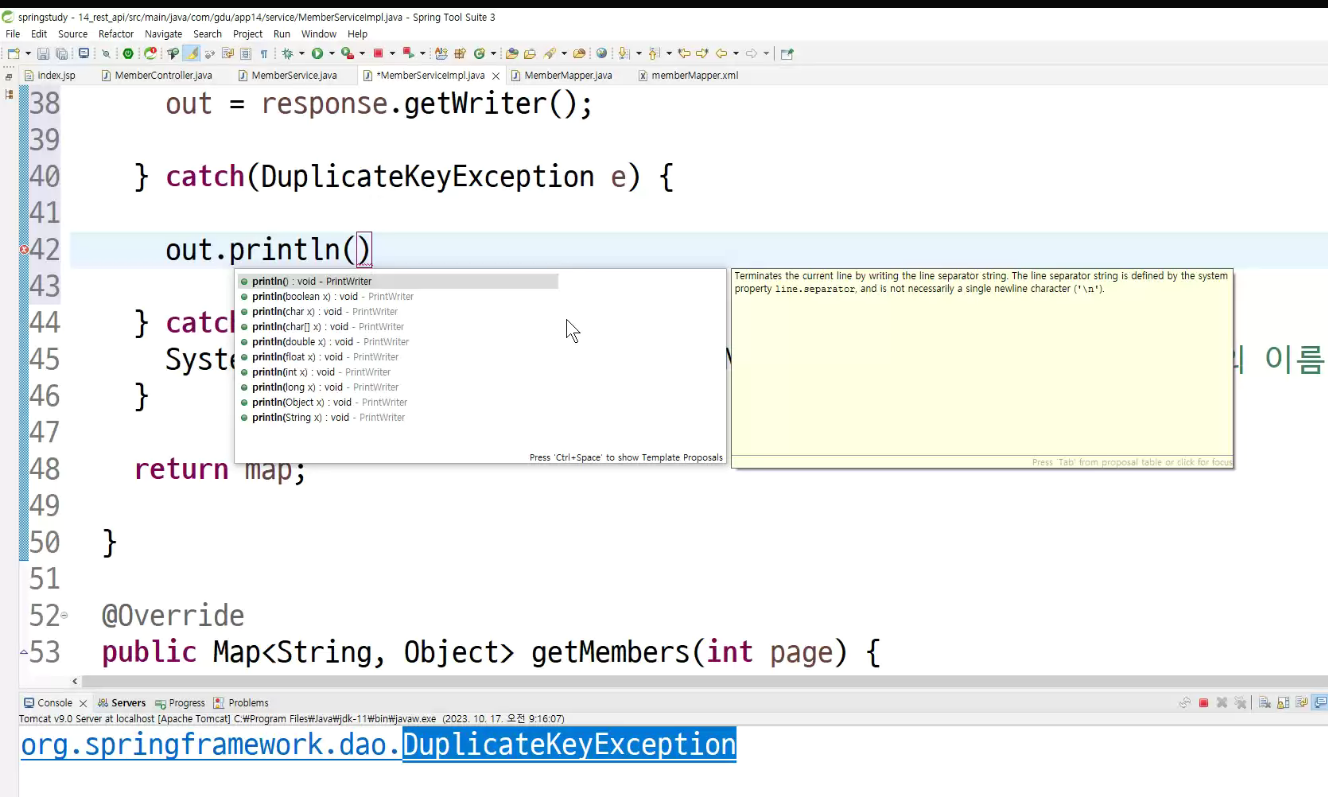Open the Search dropdown arrow

564,54
